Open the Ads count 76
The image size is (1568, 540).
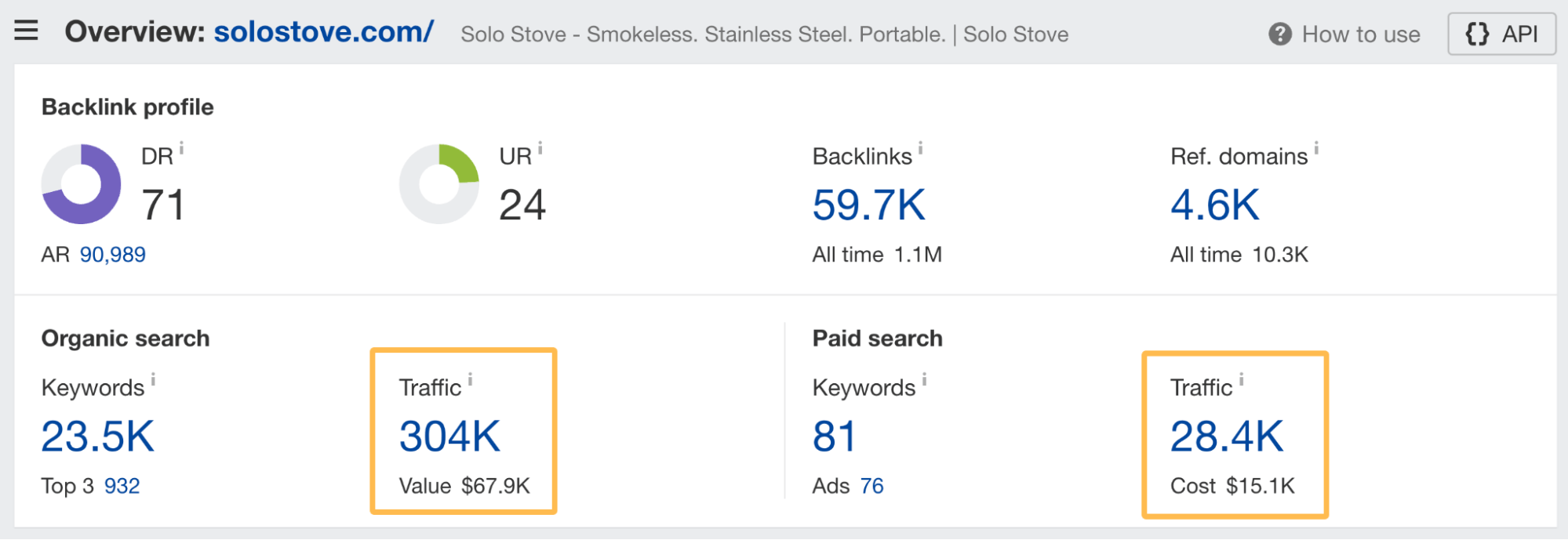[x=871, y=486]
